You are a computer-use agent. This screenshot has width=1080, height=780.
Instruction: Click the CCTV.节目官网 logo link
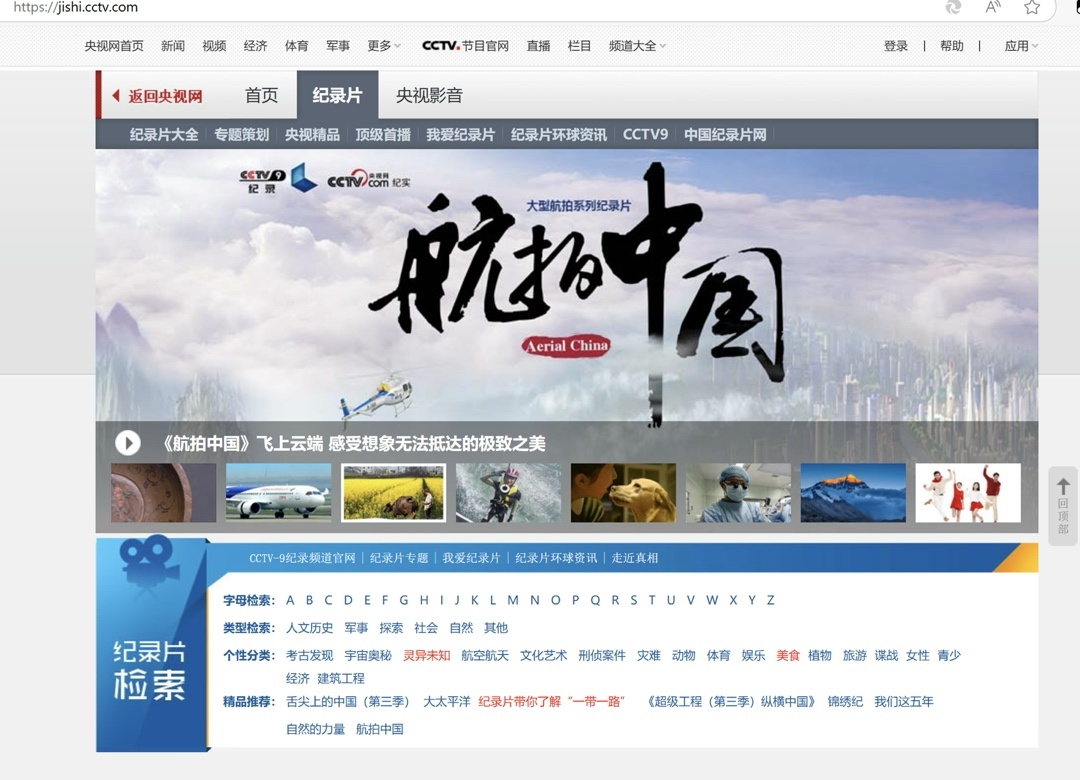tap(465, 45)
